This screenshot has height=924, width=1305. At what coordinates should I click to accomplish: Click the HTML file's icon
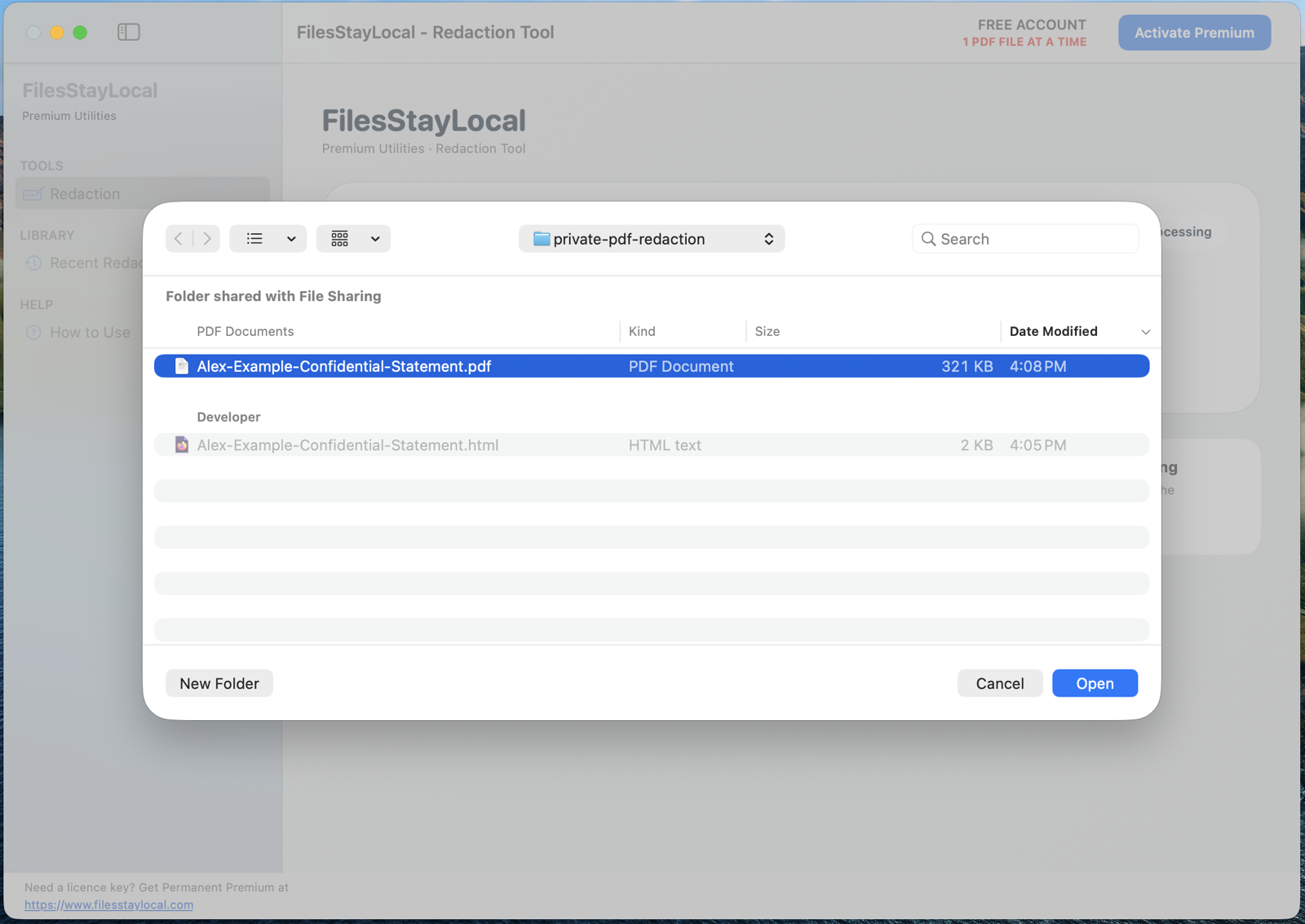182,445
